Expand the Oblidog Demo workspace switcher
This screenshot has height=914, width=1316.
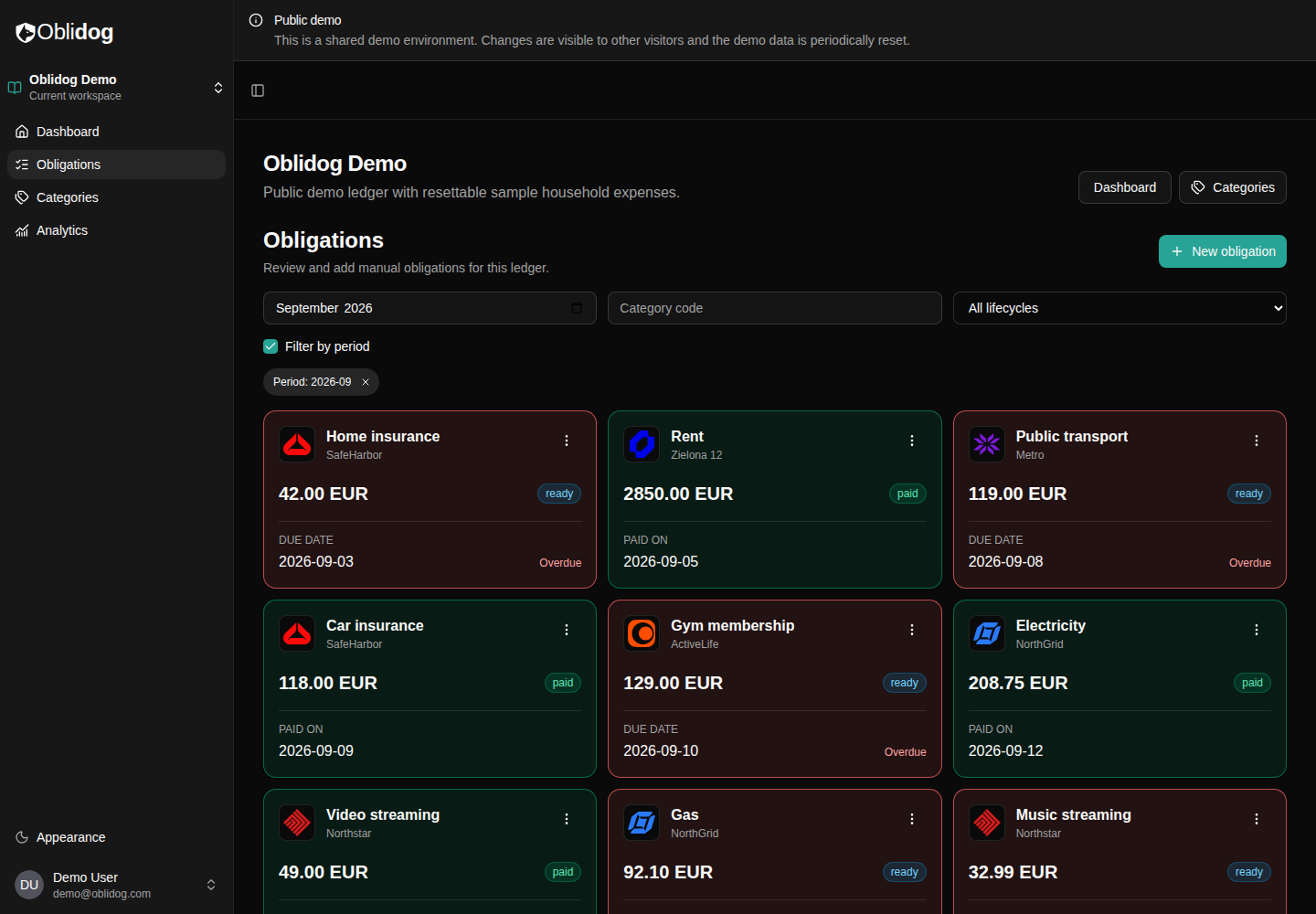point(116,88)
